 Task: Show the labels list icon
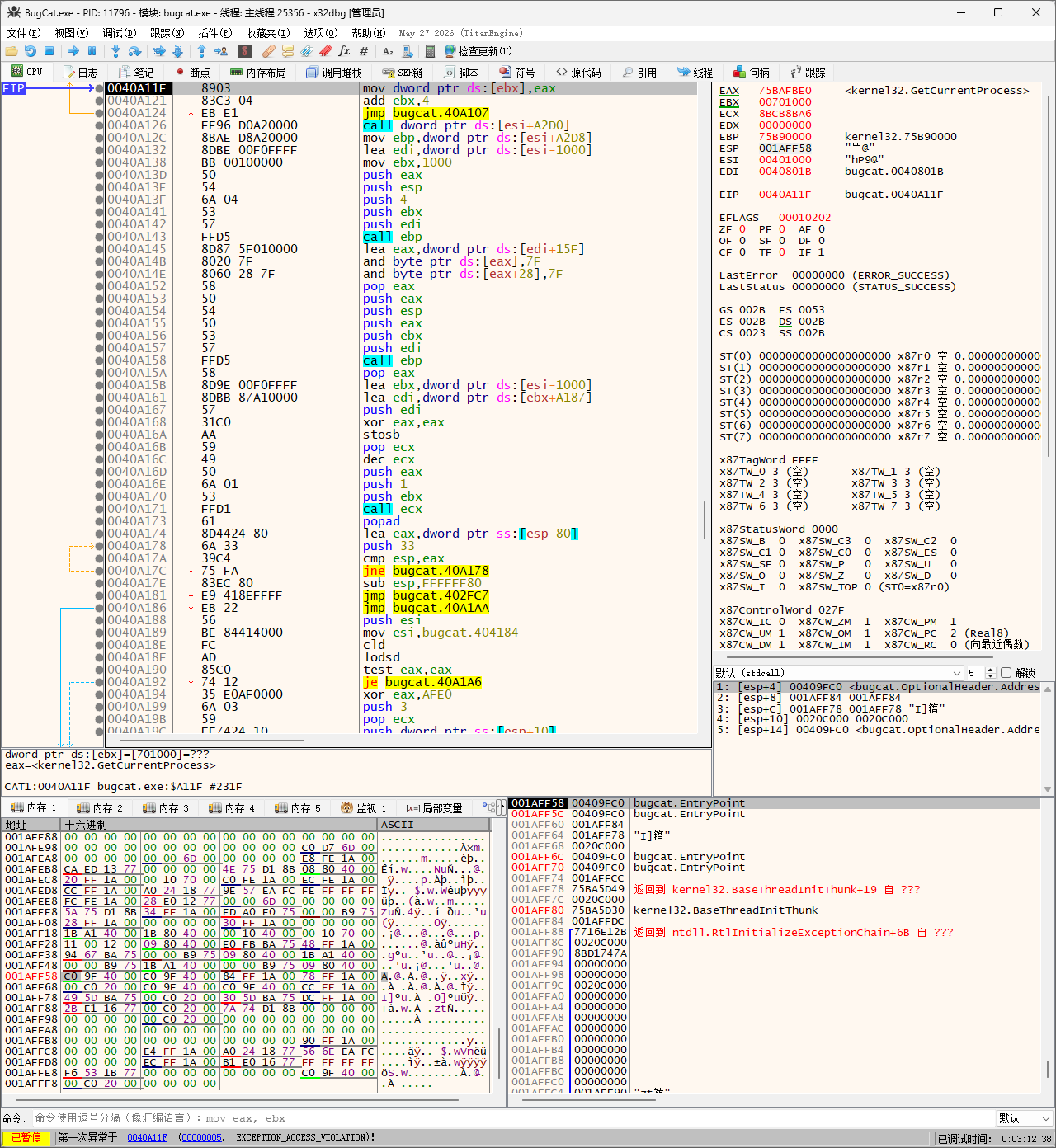[x=307, y=51]
